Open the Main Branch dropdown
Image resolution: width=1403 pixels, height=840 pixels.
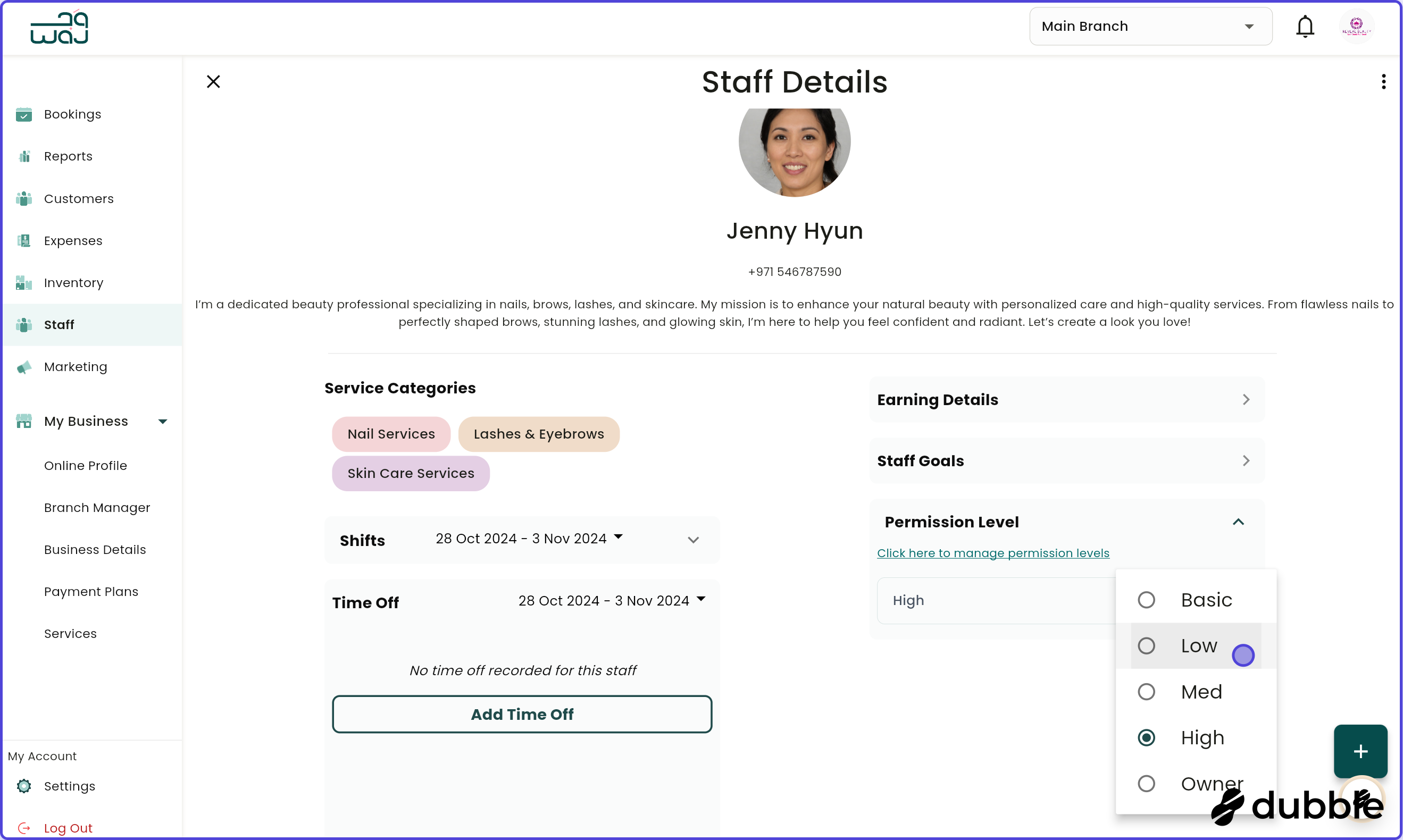coord(1150,26)
